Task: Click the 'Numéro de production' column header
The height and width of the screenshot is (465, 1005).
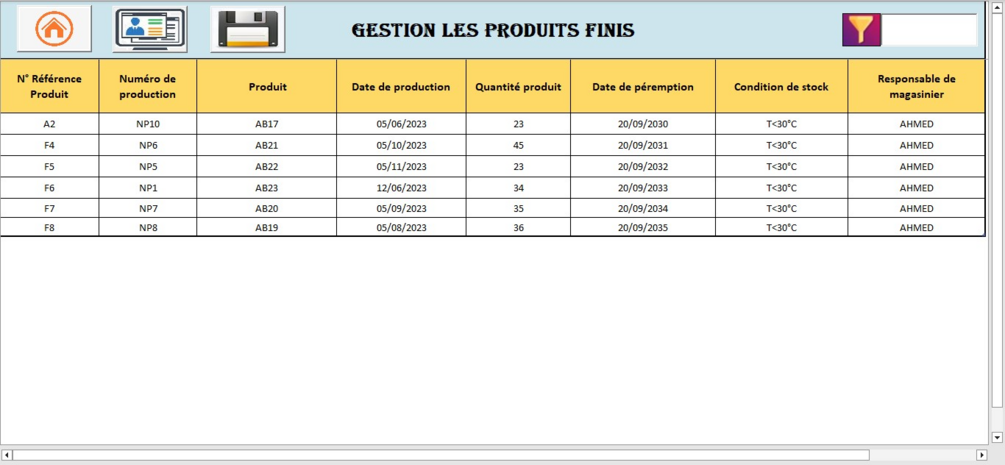Action: coord(147,87)
